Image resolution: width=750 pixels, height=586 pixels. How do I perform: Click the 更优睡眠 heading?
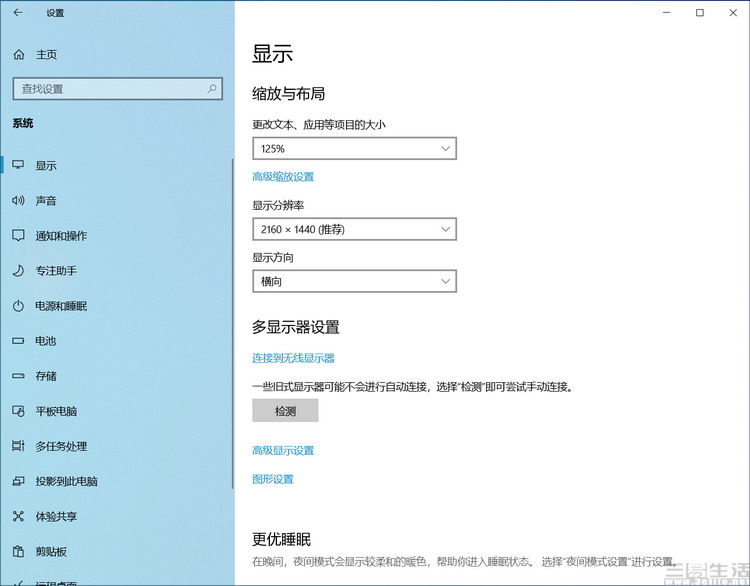(x=281, y=540)
